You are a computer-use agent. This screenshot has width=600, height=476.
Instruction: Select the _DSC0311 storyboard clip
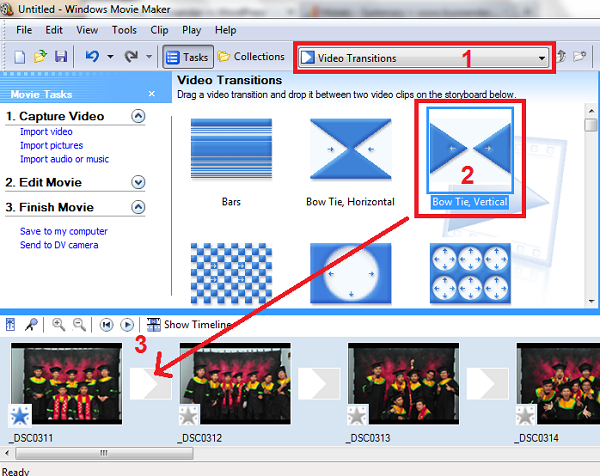click(67, 384)
